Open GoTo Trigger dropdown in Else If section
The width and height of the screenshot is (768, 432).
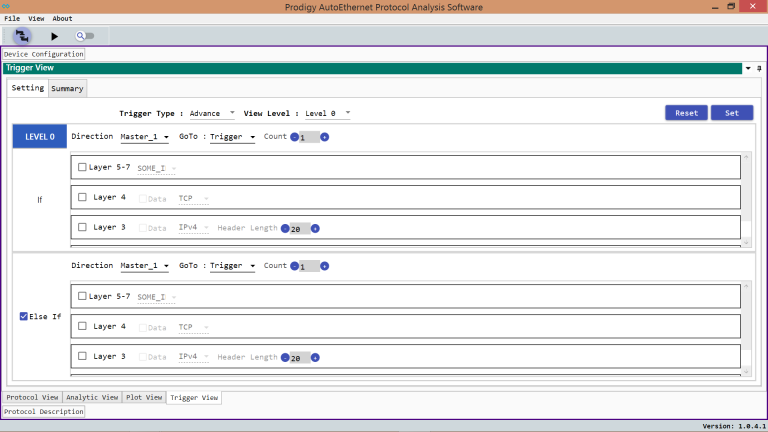(232, 265)
